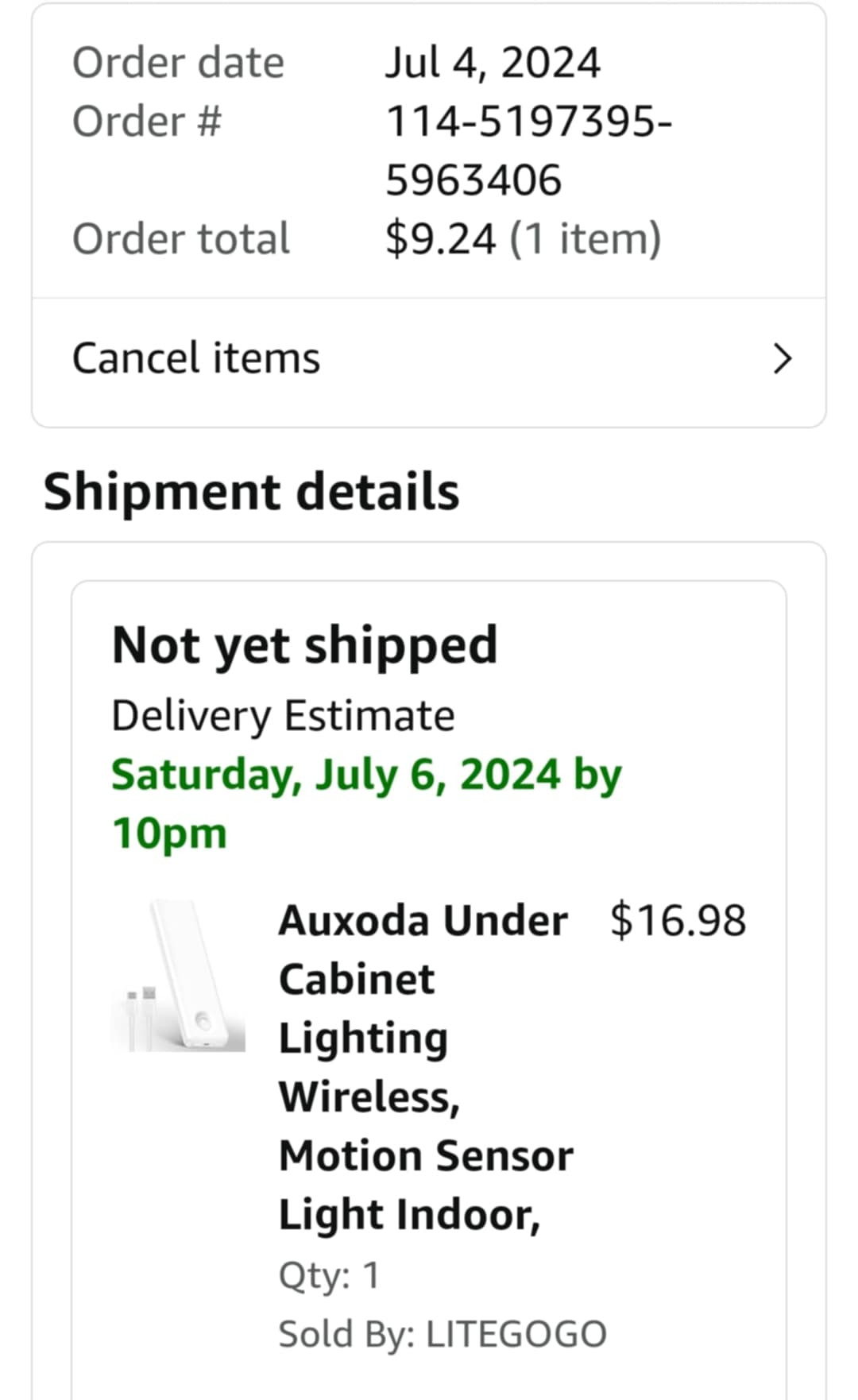Tap the Motion Sensor title line
The width and height of the screenshot is (858, 1400).
click(x=426, y=1155)
